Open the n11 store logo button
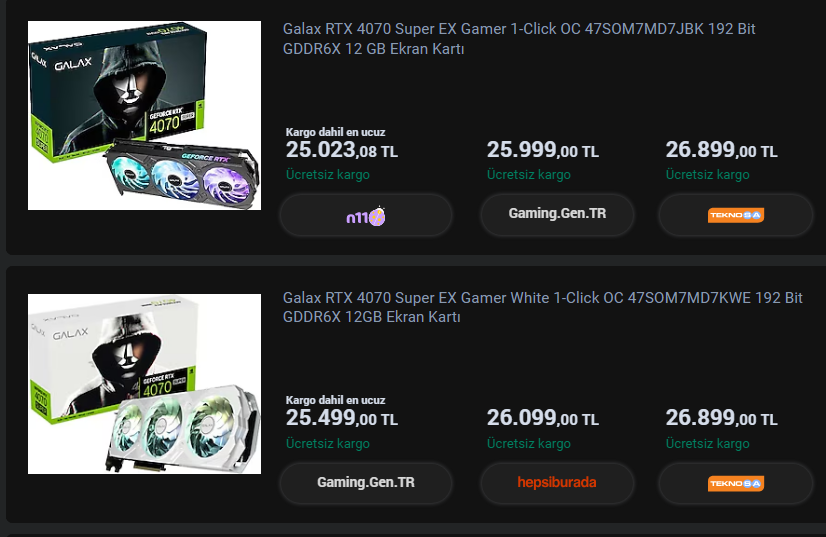 (365, 215)
